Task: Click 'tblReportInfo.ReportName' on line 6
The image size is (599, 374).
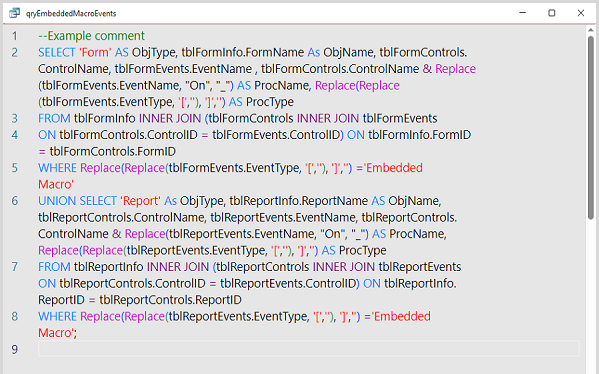Action: (298, 201)
